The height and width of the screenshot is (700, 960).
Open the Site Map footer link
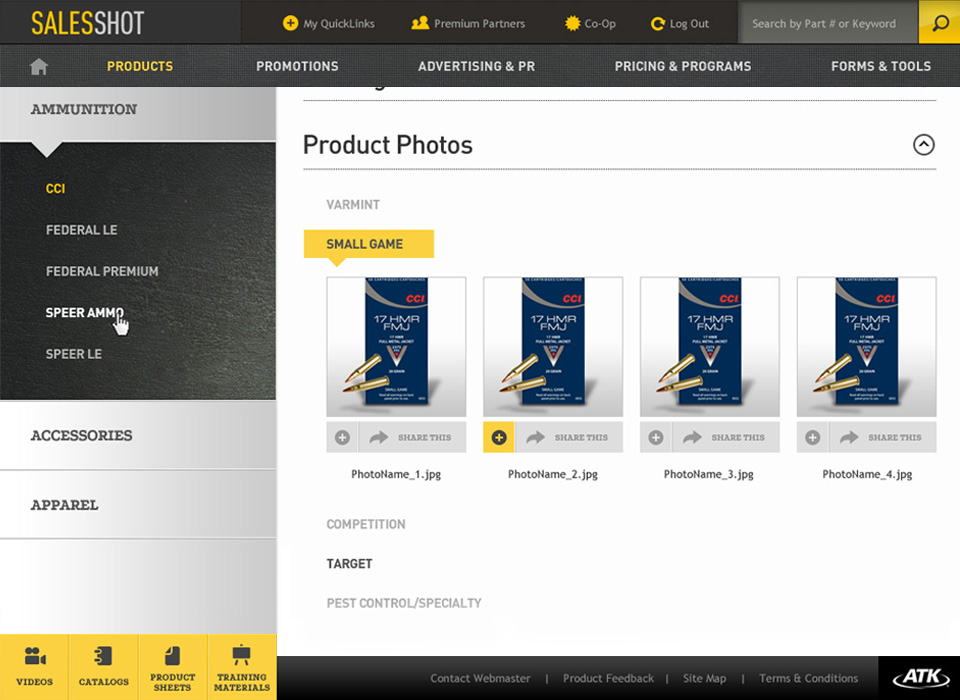point(705,679)
